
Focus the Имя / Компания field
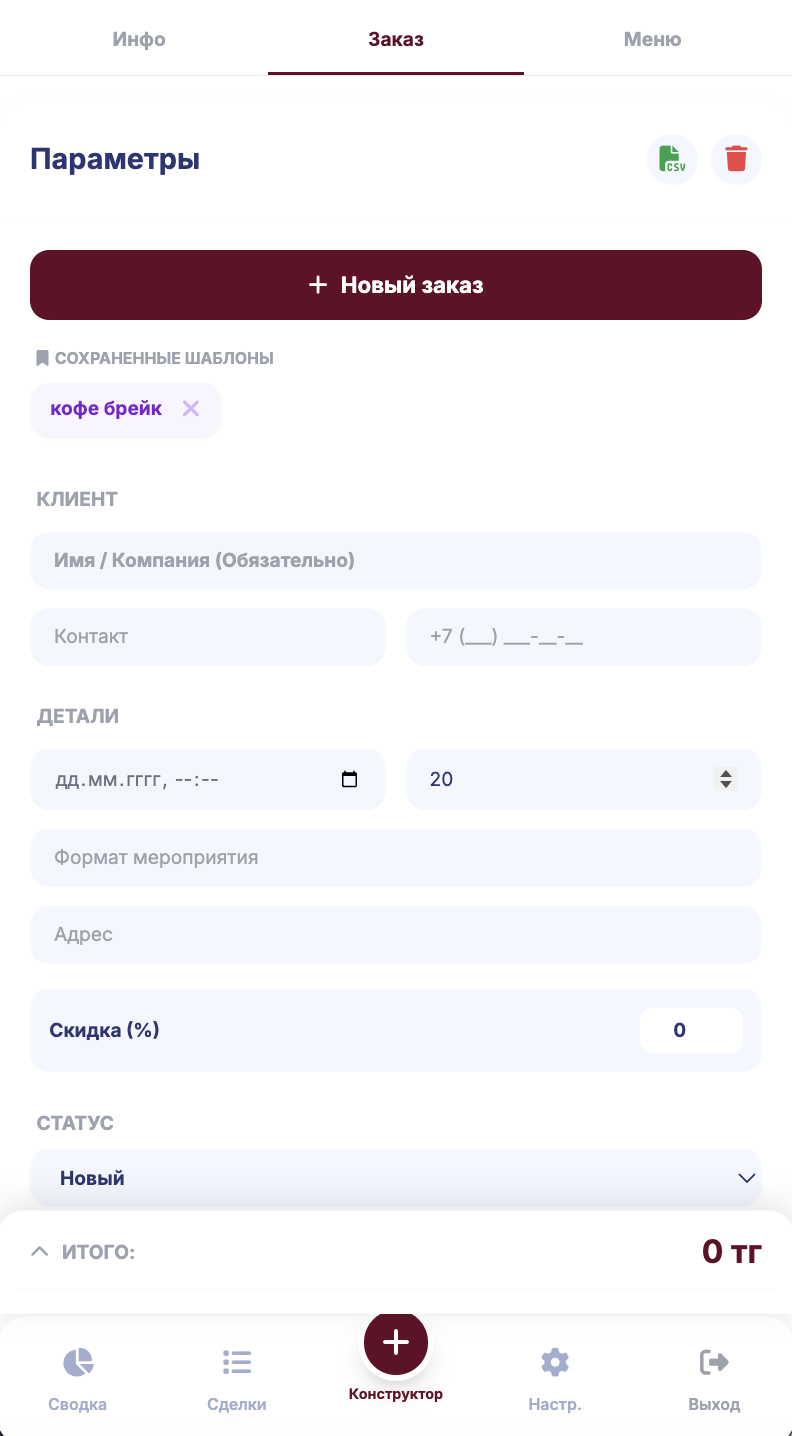click(396, 560)
